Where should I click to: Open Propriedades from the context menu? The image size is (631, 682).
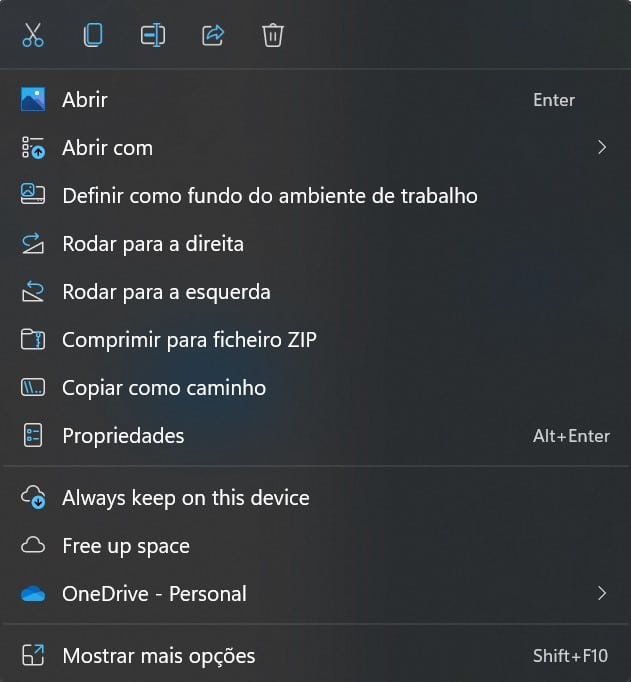(123, 436)
